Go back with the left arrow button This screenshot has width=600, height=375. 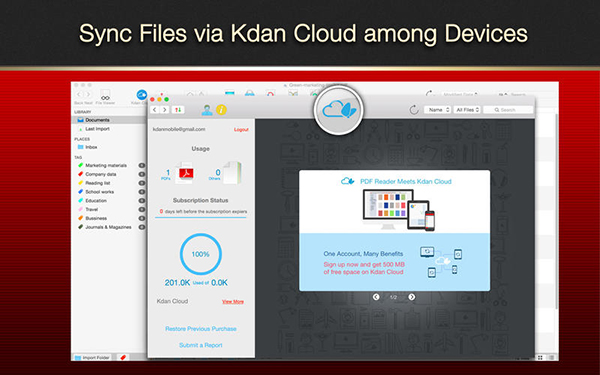[155, 110]
